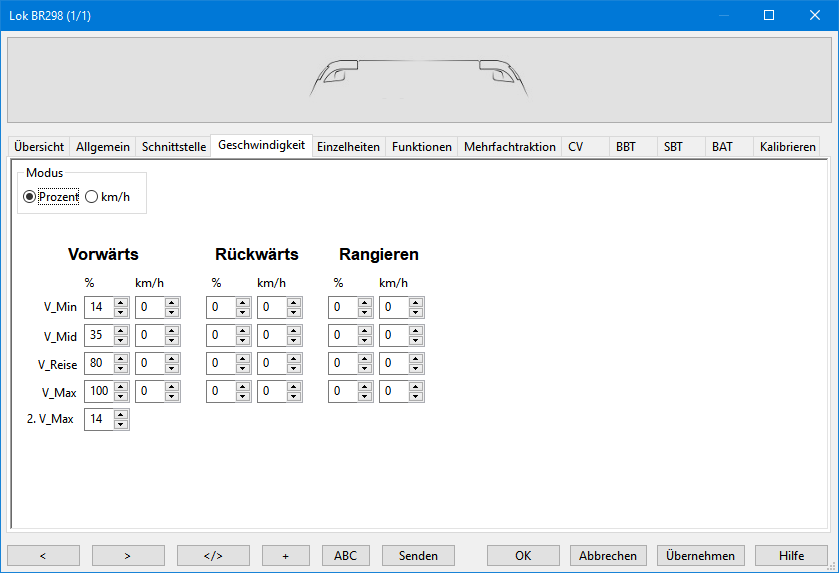Decrease the Vorwärts V_Mid percent value
Screen dimensions: 839x573
point(121,341)
